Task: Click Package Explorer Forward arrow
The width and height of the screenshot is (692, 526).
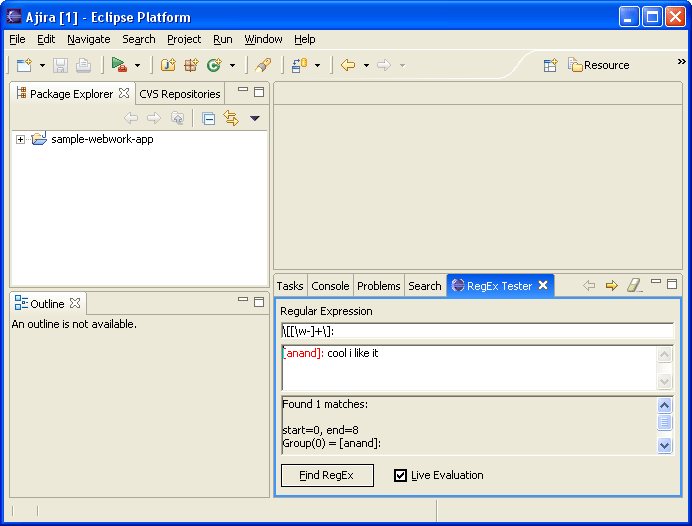Action: (x=154, y=118)
